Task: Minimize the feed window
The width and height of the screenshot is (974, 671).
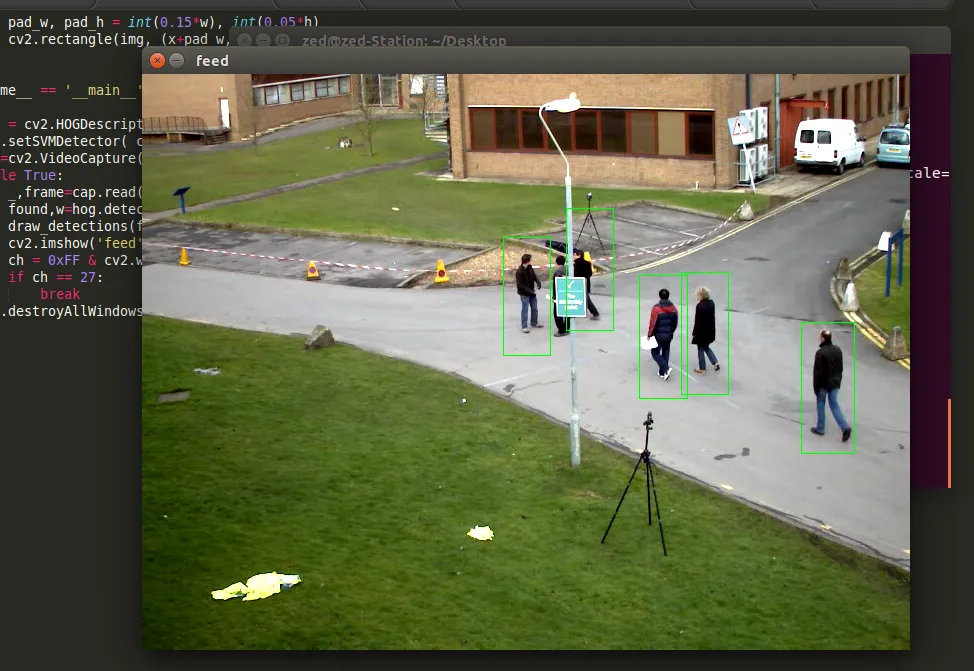Action: coord(177,60)
